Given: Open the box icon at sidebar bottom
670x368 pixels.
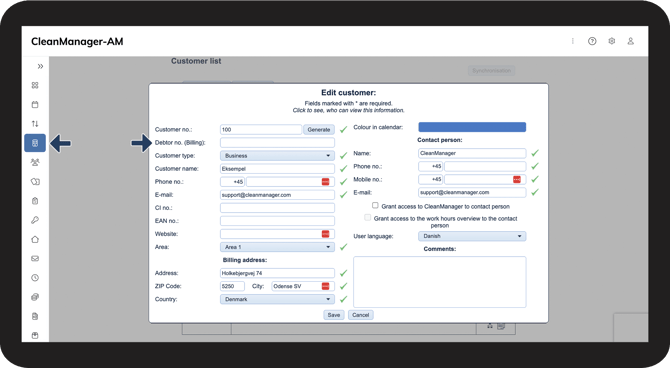Looking at the screenshot, I should (35, 336).
